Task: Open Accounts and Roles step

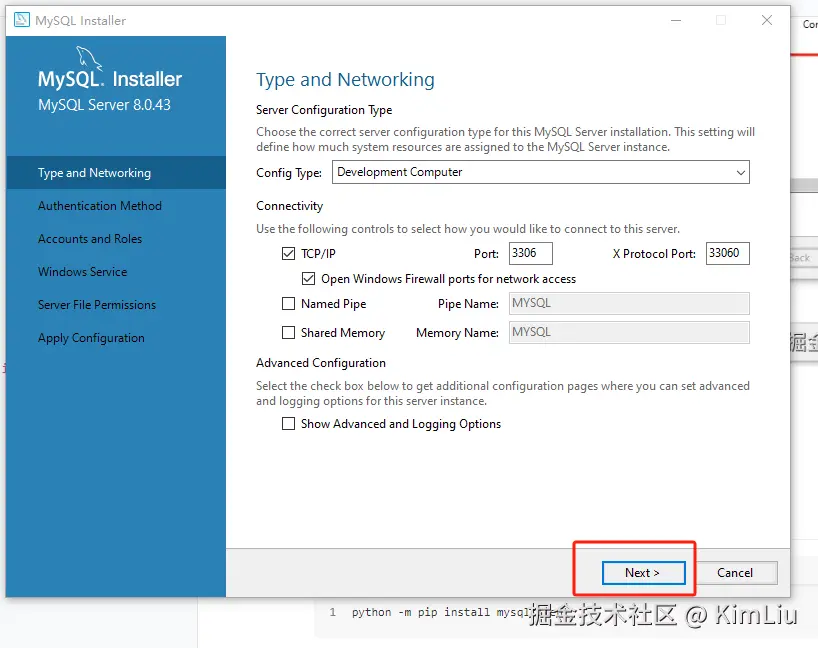Action: [90, 238]
